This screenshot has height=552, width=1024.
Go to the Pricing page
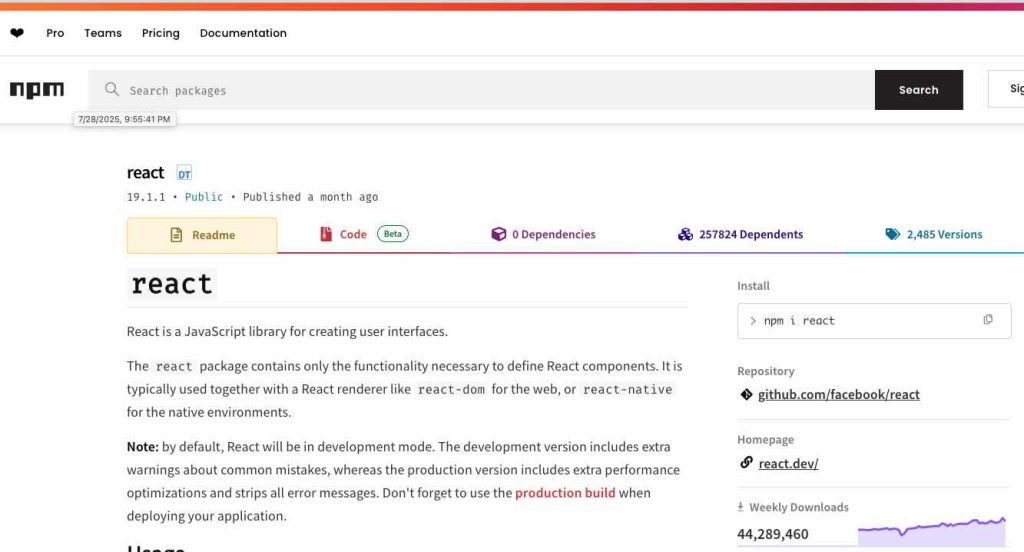(x=161, y=33)
